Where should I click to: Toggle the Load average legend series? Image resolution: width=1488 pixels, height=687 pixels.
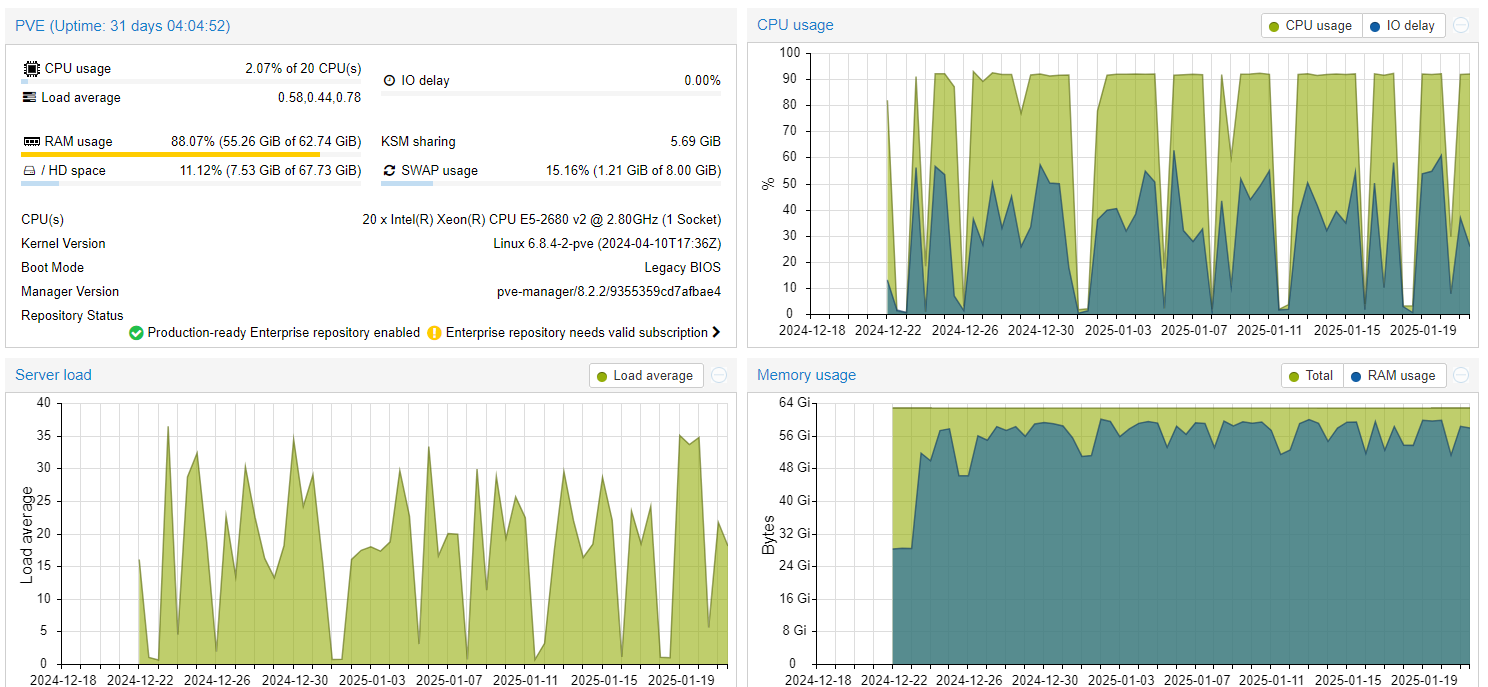645,376
